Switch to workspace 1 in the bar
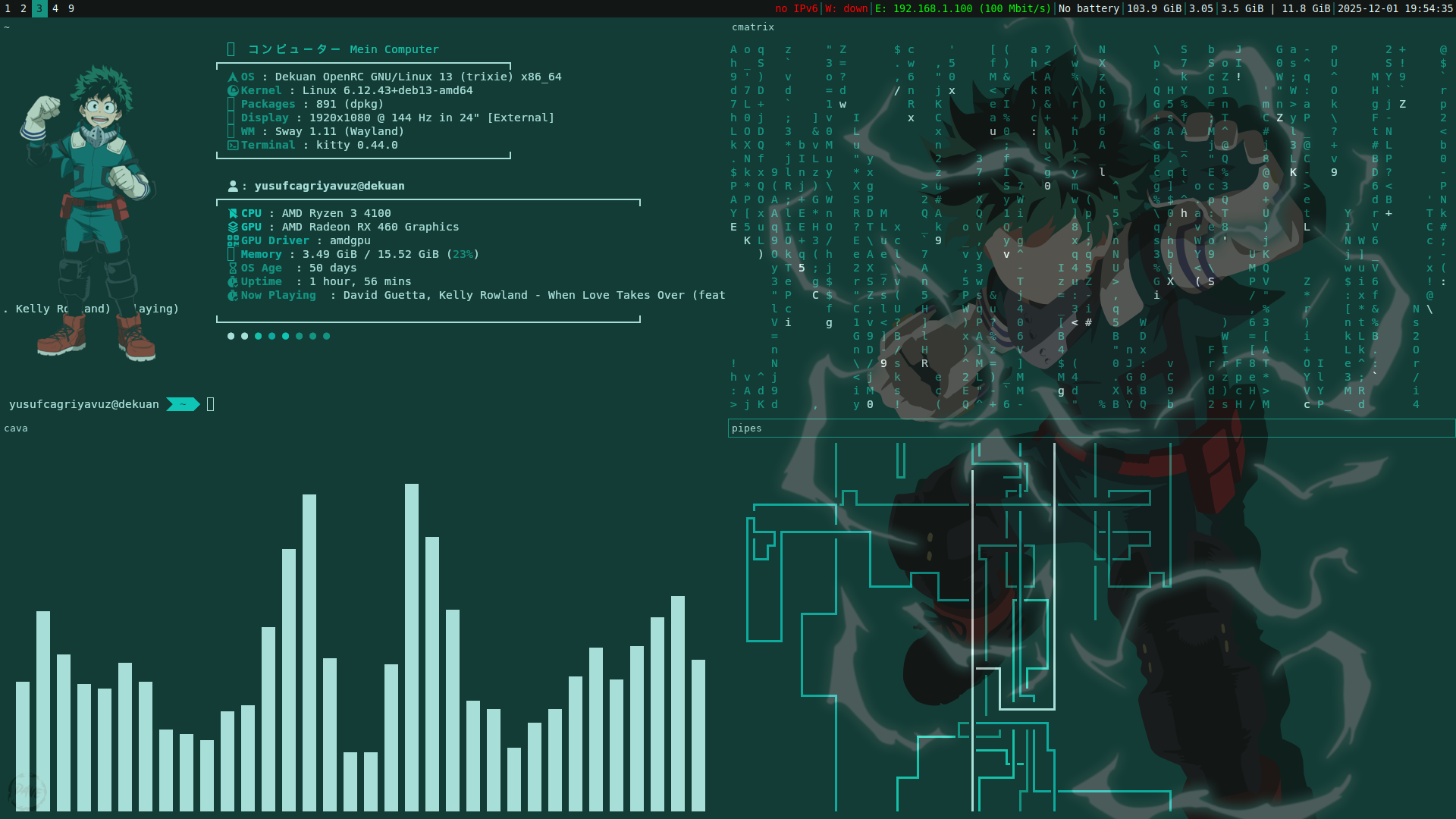The height and width of the screenshot is (819, 1456). point(8,8)
